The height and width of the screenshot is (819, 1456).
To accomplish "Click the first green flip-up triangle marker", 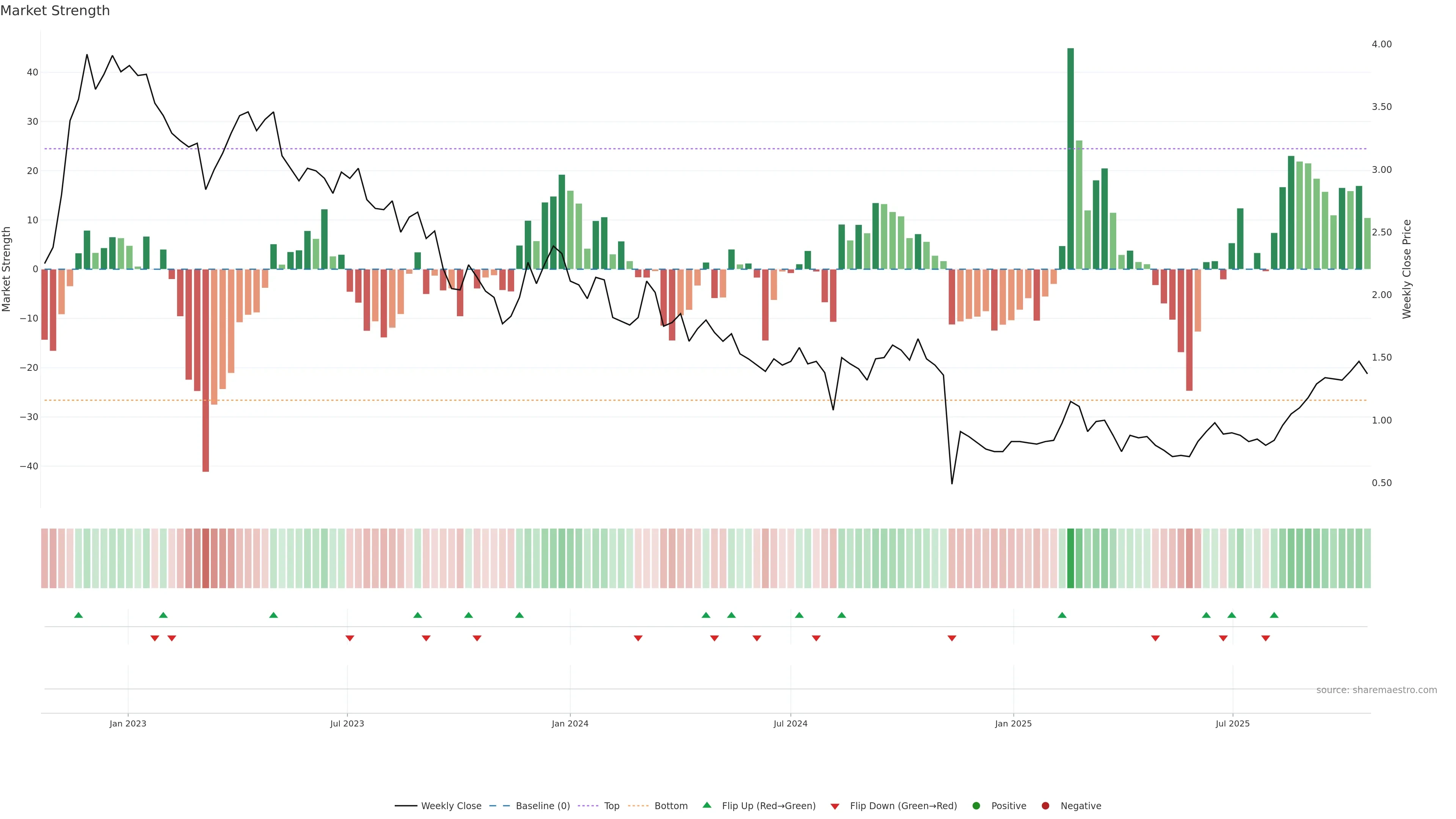I will [78, 615].
